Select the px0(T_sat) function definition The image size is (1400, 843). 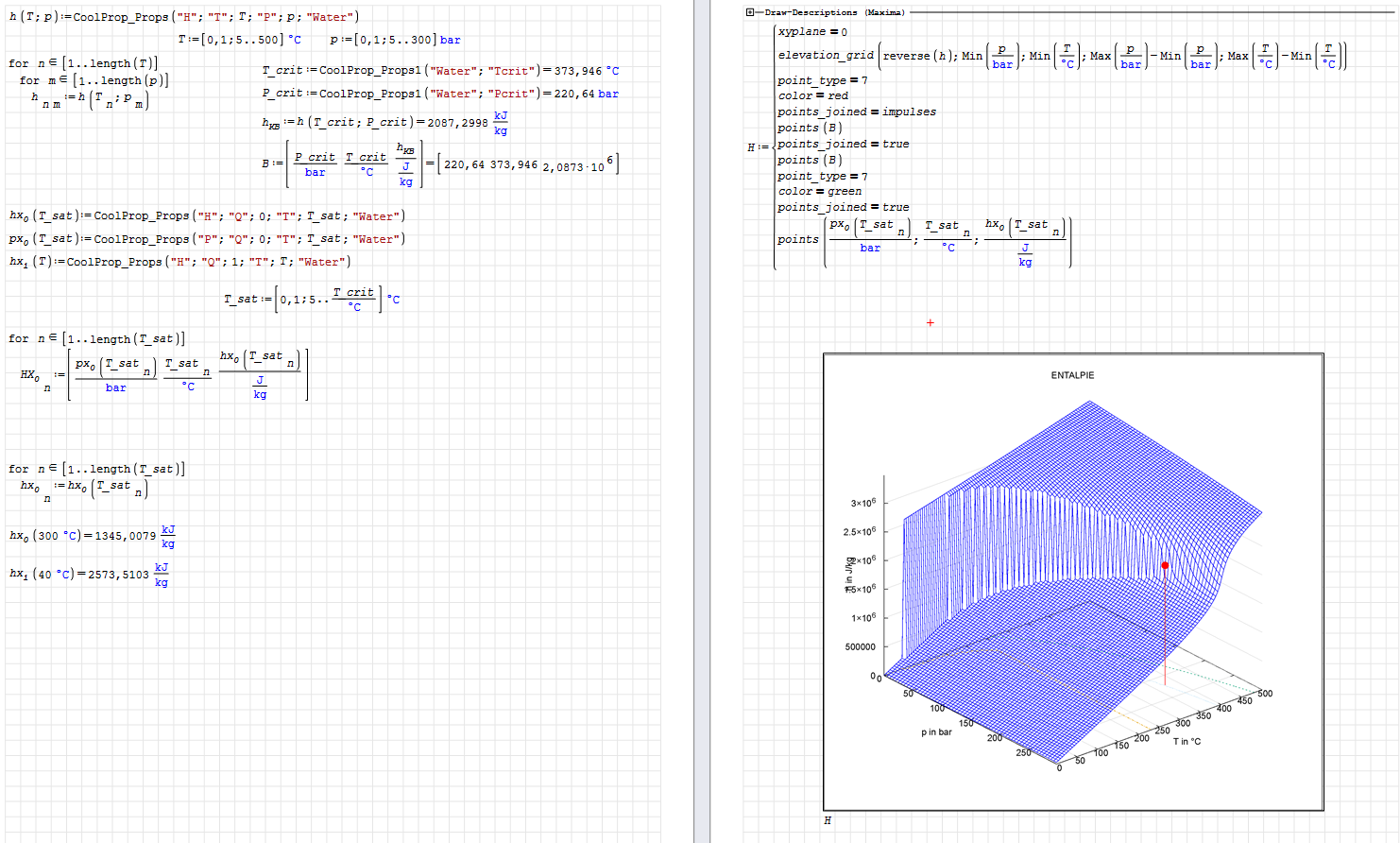click(x=207, y=239)
